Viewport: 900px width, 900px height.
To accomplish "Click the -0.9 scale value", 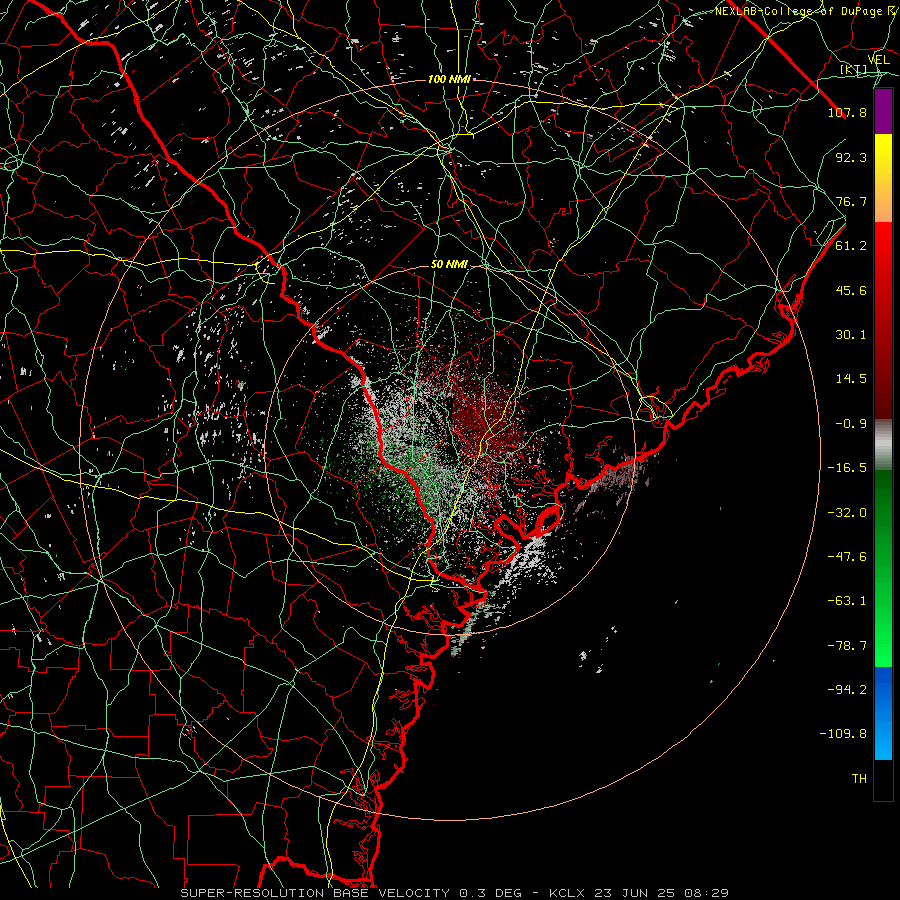I will (x=851, y=424).
